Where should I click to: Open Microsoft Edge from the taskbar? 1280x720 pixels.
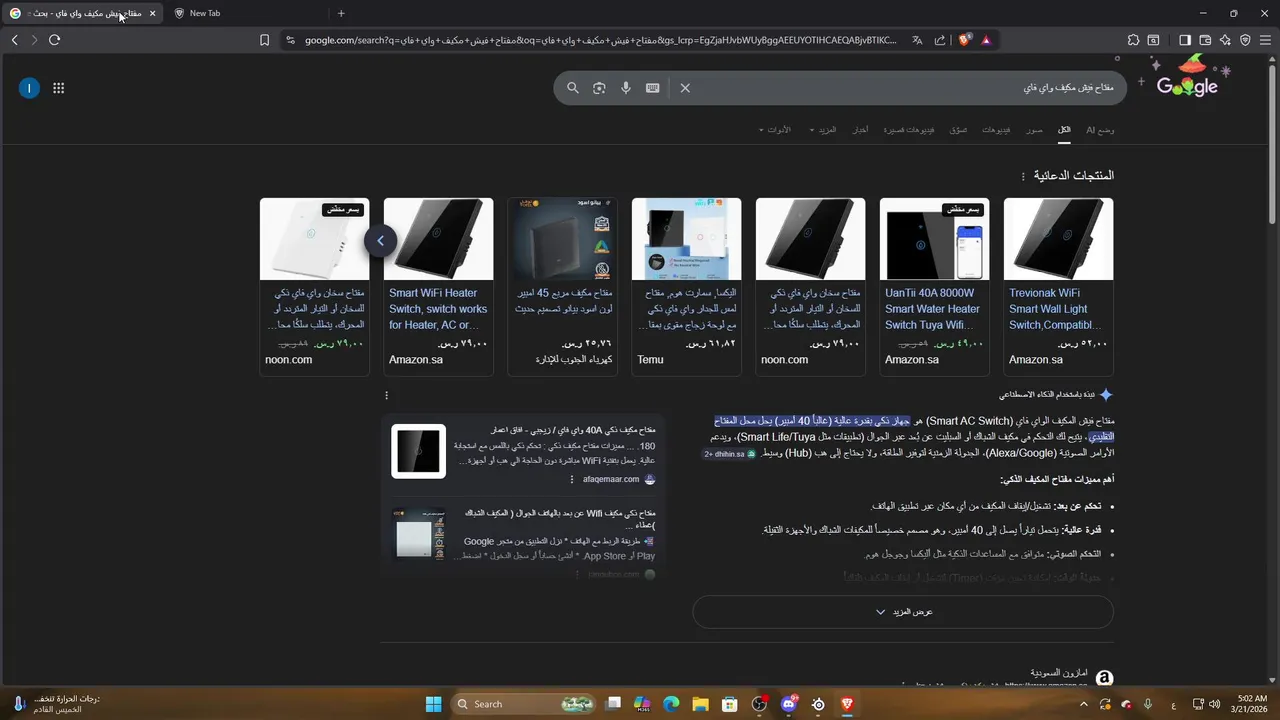coord(671,704)
